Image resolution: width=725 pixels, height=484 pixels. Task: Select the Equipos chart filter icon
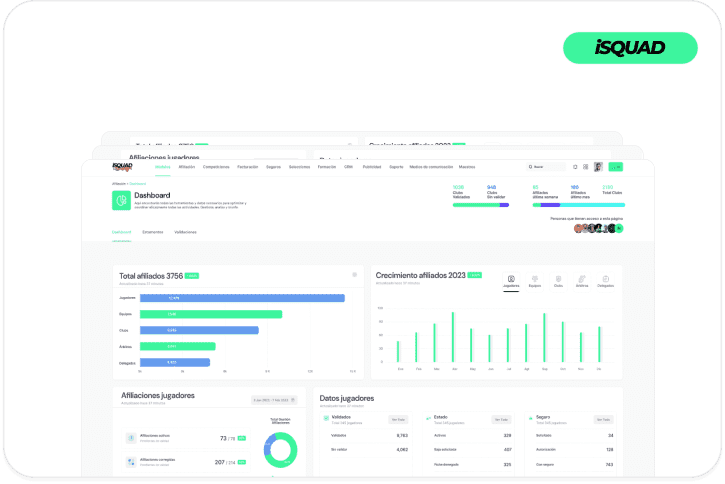tap(535, 281)
